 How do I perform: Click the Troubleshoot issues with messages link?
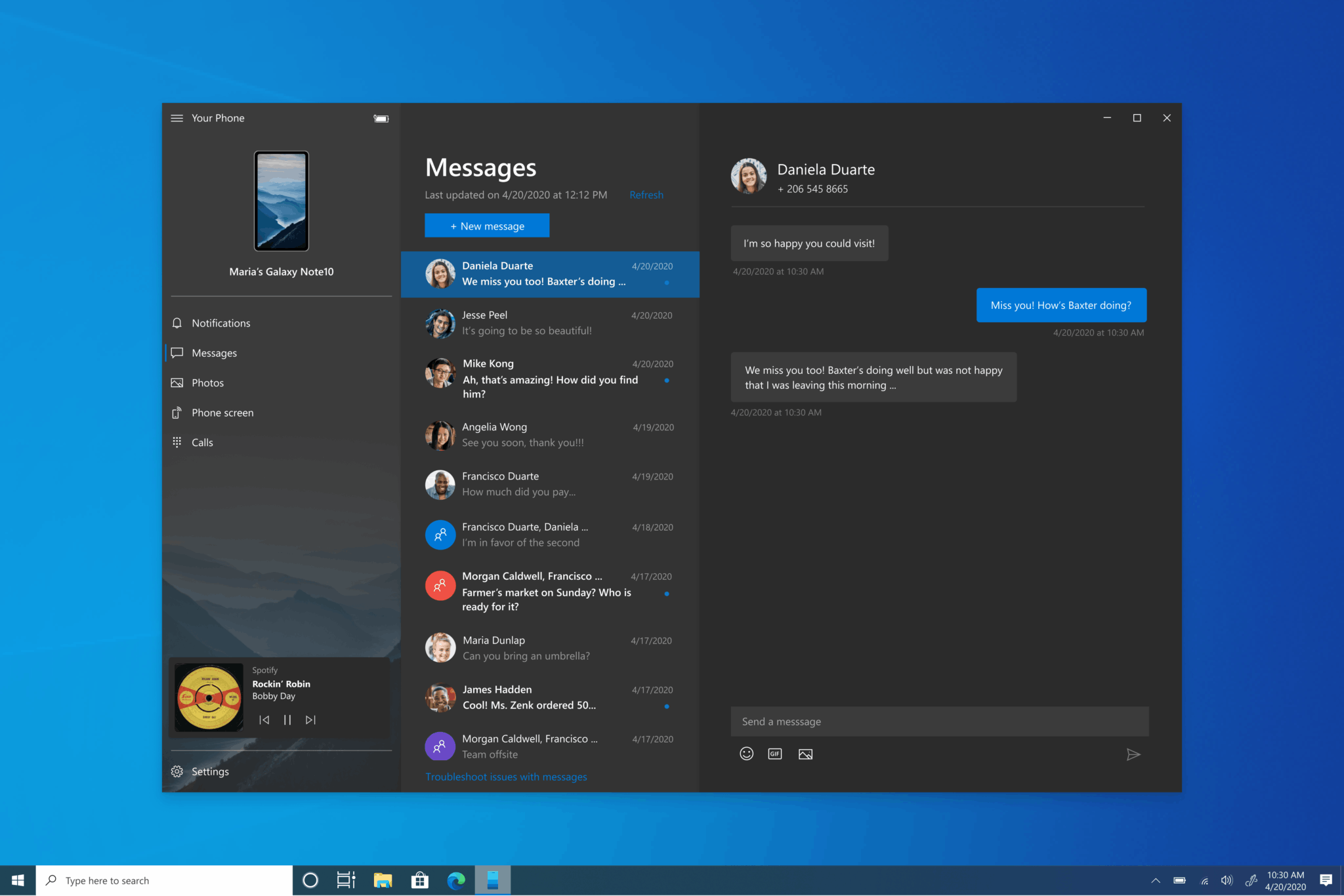pos(505,776)
